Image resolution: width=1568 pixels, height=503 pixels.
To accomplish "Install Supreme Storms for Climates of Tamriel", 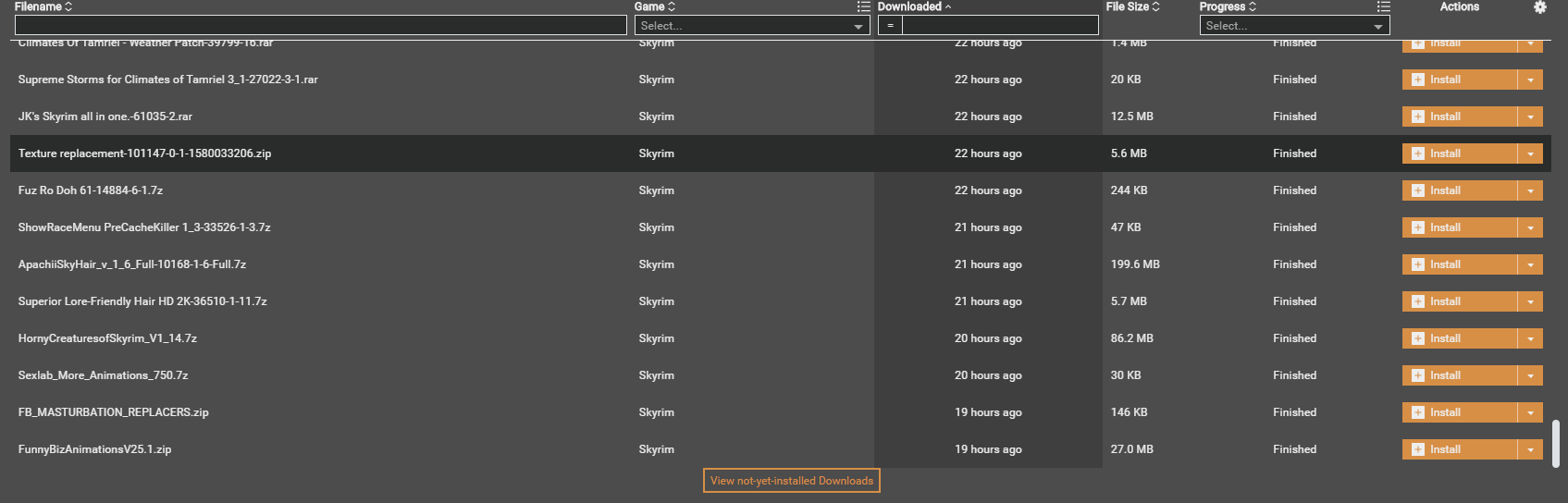I will (1459, 80).
